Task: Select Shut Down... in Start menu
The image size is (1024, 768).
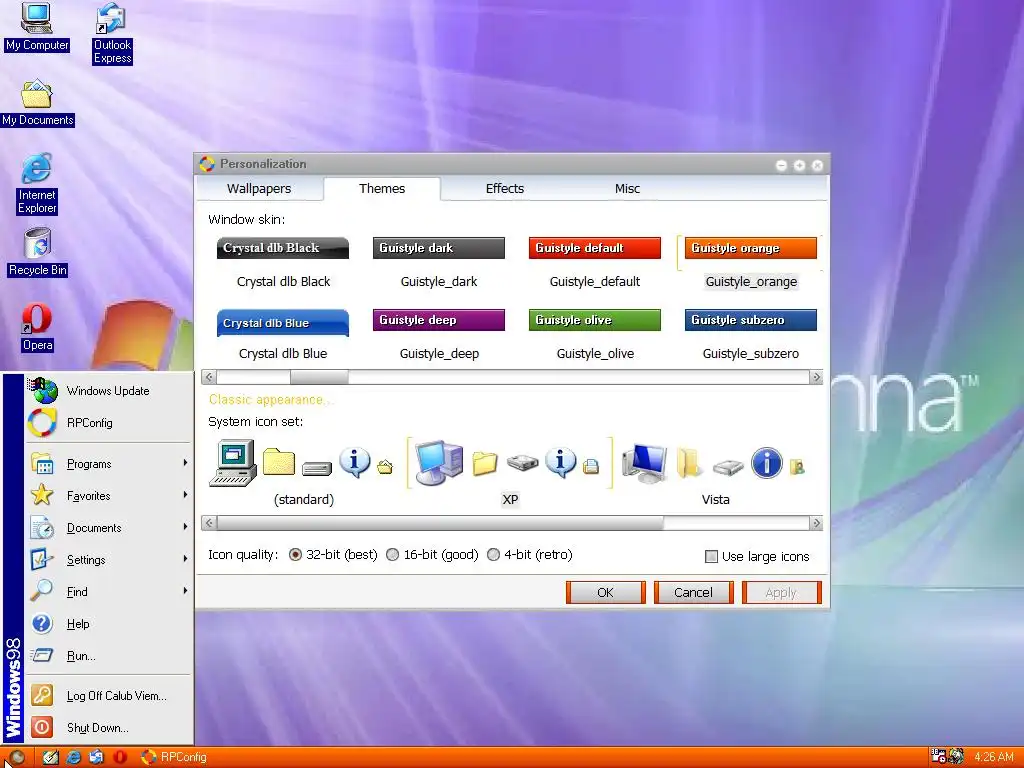Action: pyautogui.click(x=108, y=728)
